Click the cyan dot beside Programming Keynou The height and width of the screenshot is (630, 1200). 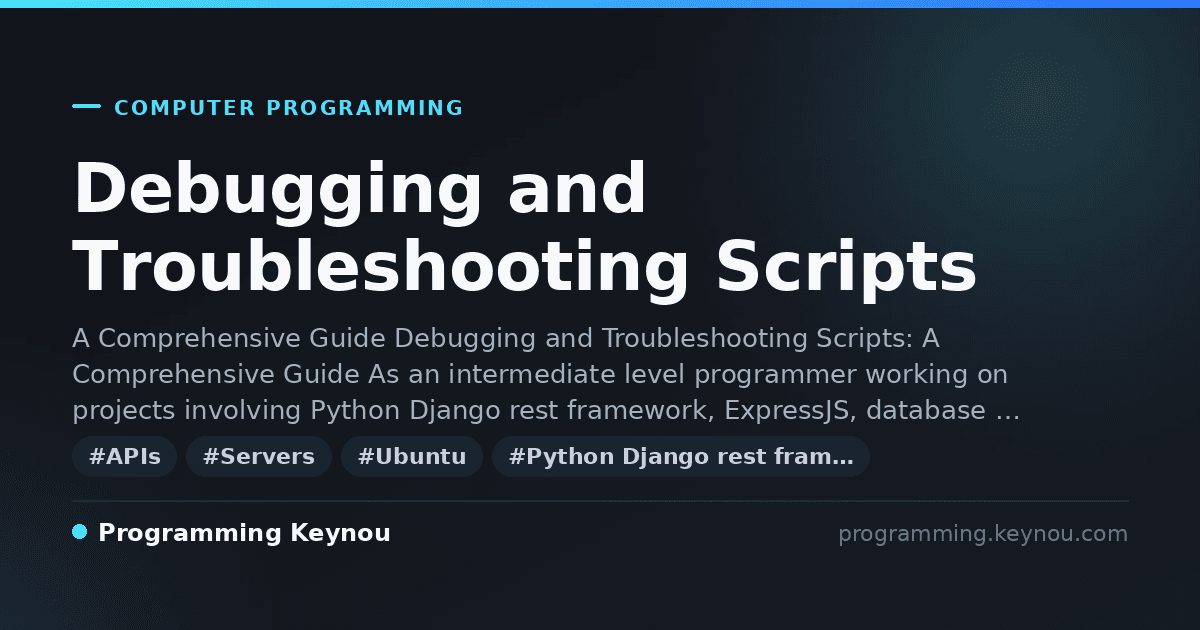(80, 532)
